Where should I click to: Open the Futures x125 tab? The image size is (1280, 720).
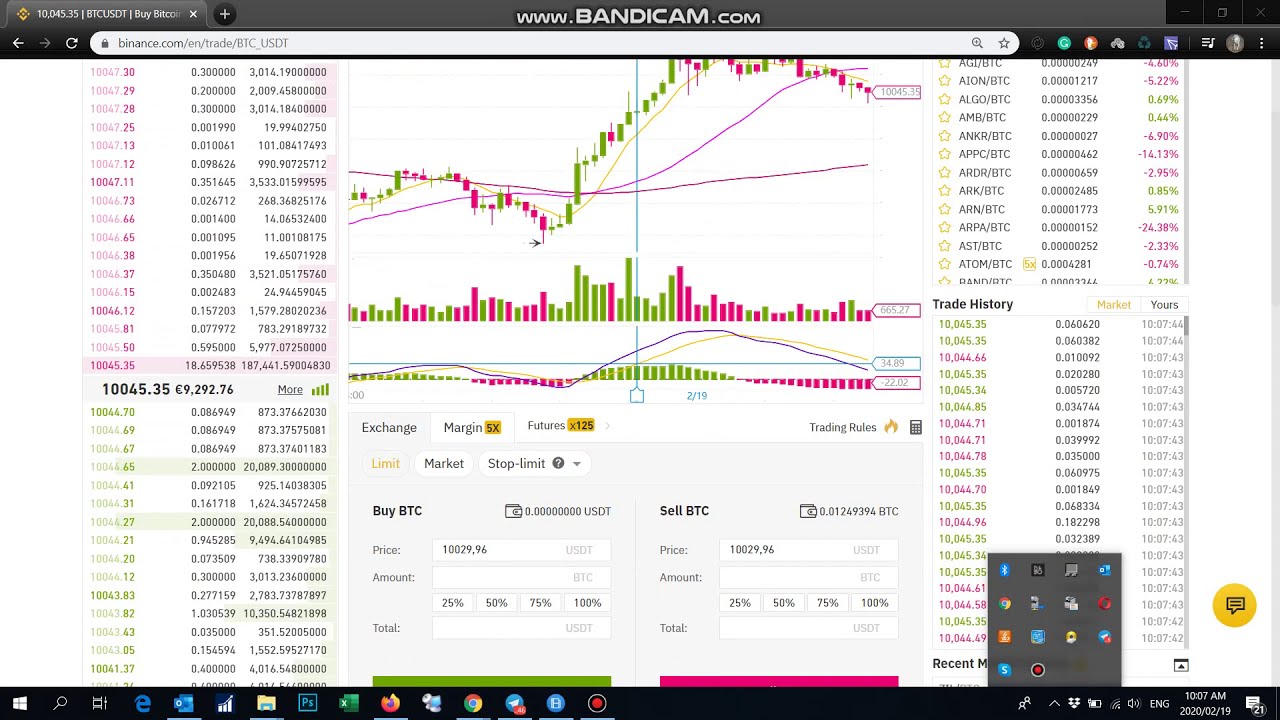[x=560, y=426]
